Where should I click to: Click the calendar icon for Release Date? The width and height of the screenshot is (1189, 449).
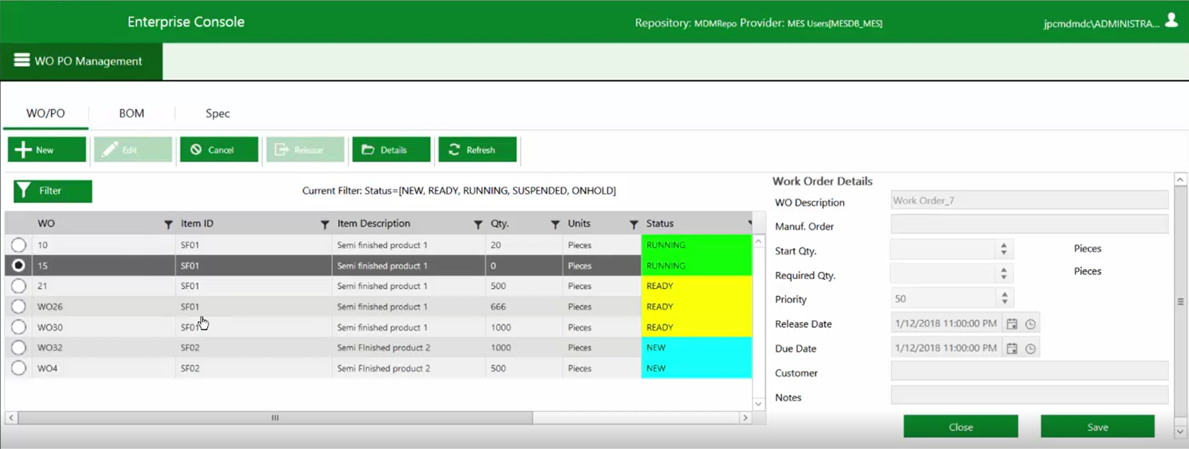coord(1012,324)
